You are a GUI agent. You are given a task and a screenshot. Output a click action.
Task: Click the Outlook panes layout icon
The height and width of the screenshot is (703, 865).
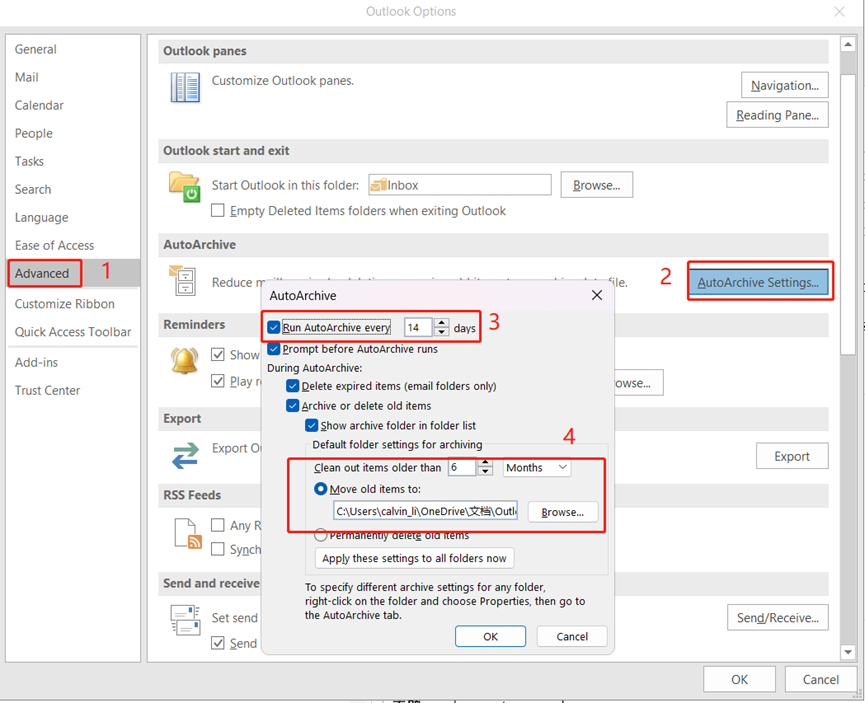pyautogui.click(x=185, y=87)
